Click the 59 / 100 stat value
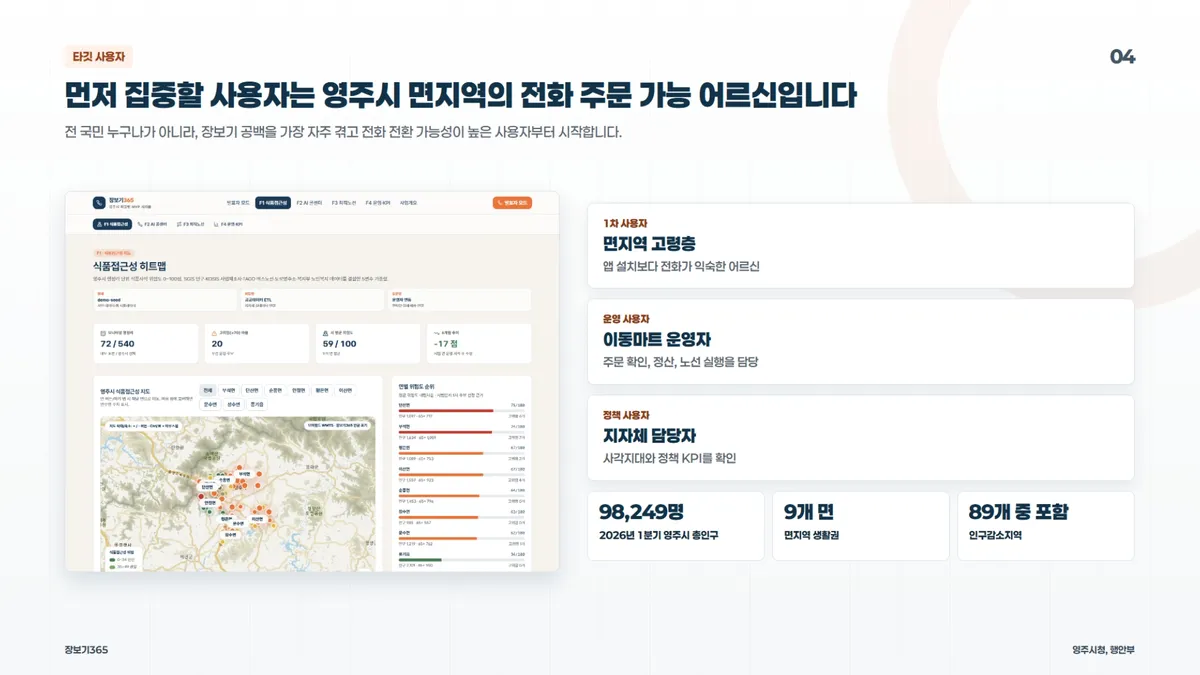 340,344
